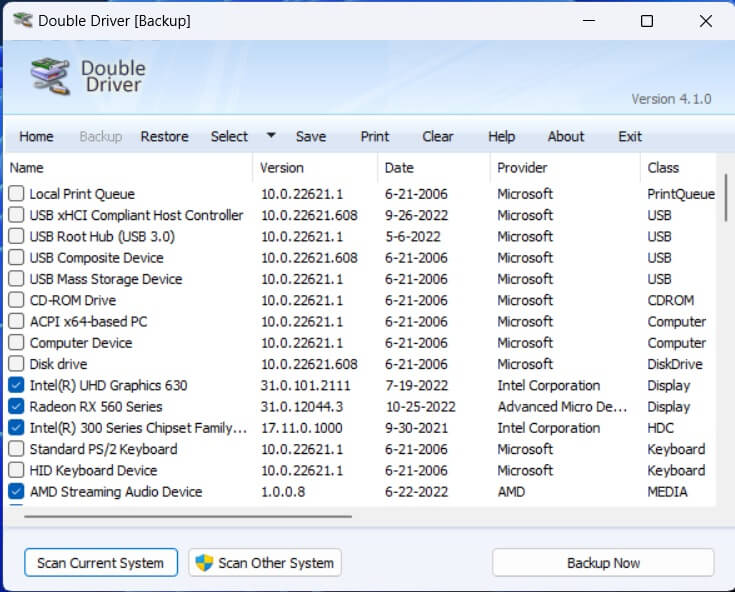Screen dimensions: 735x592
Task: Choose Save in the toolbar menu
Action: (311, 136)
